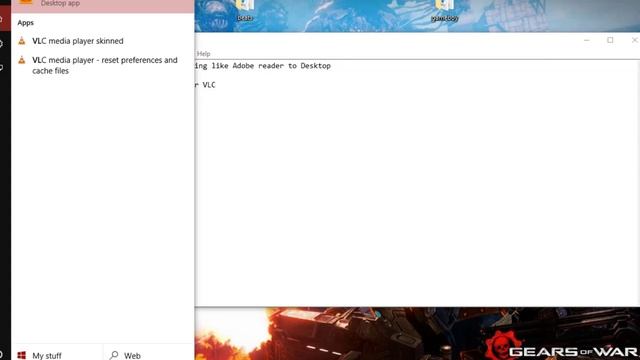Click the VLC cone icon beside reset preferences result
The image size is (640, 360).
click(22, 60)
